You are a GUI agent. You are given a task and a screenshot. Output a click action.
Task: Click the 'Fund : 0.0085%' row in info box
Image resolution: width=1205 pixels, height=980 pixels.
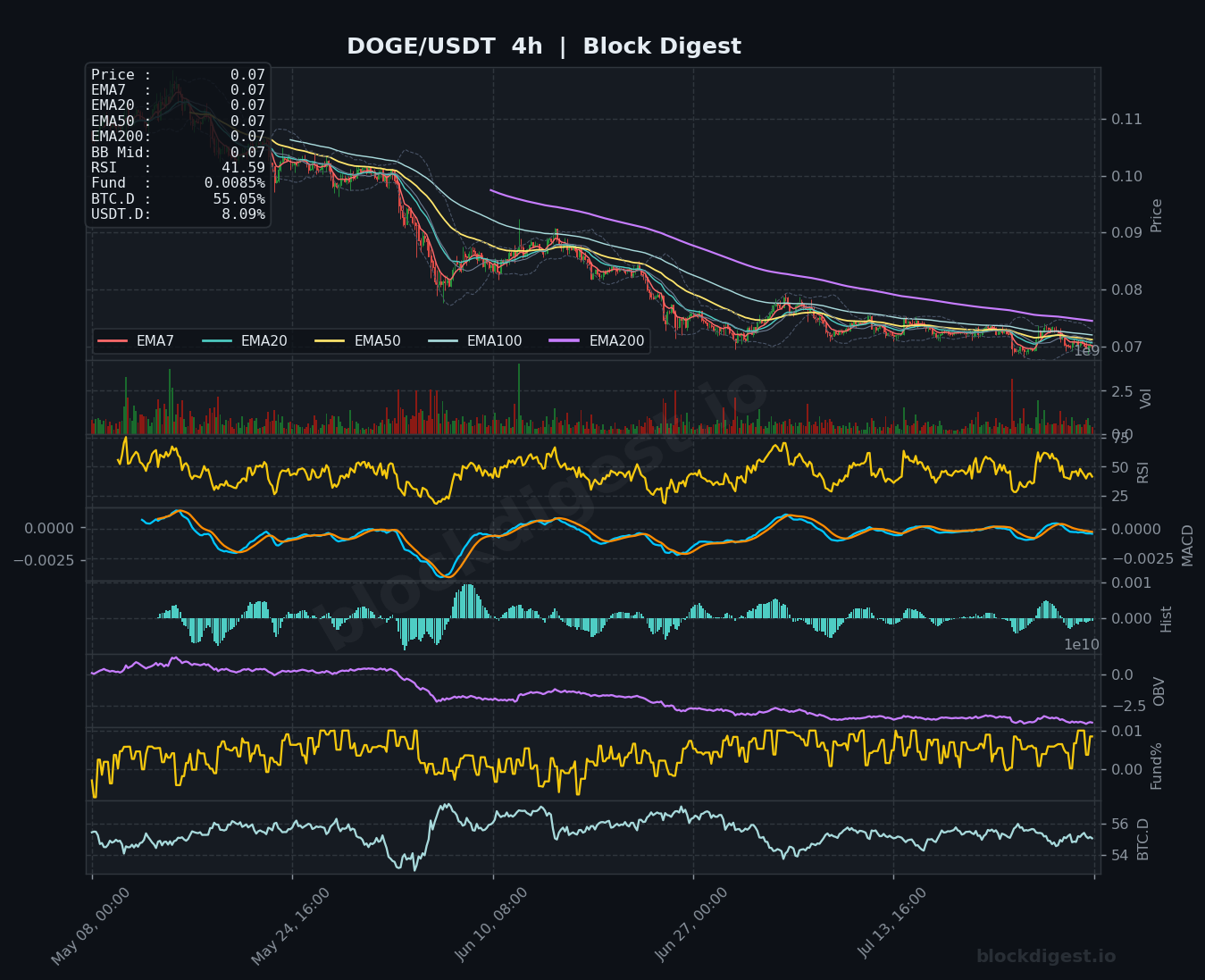[178, 183]
